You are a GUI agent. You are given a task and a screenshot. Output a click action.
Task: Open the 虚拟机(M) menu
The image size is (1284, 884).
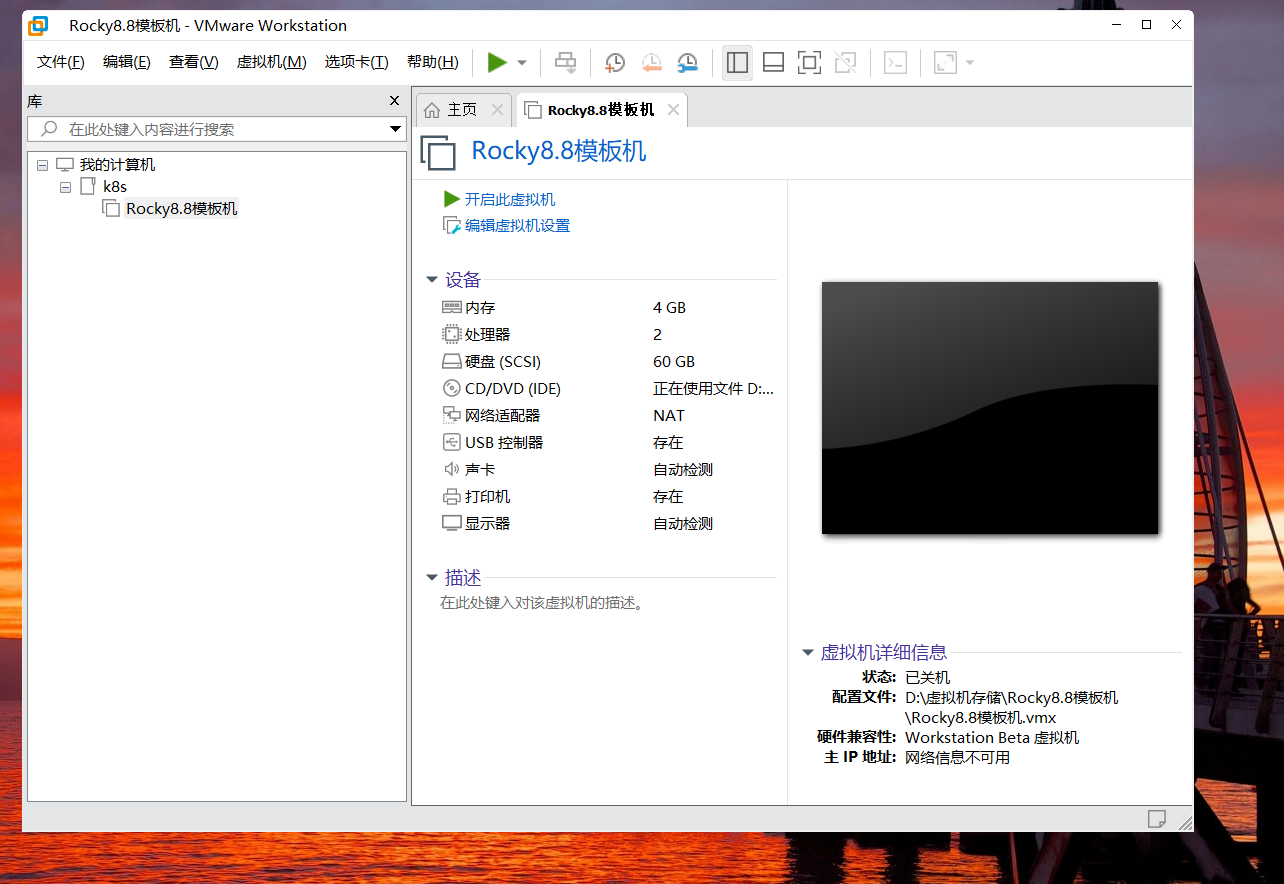272,62
